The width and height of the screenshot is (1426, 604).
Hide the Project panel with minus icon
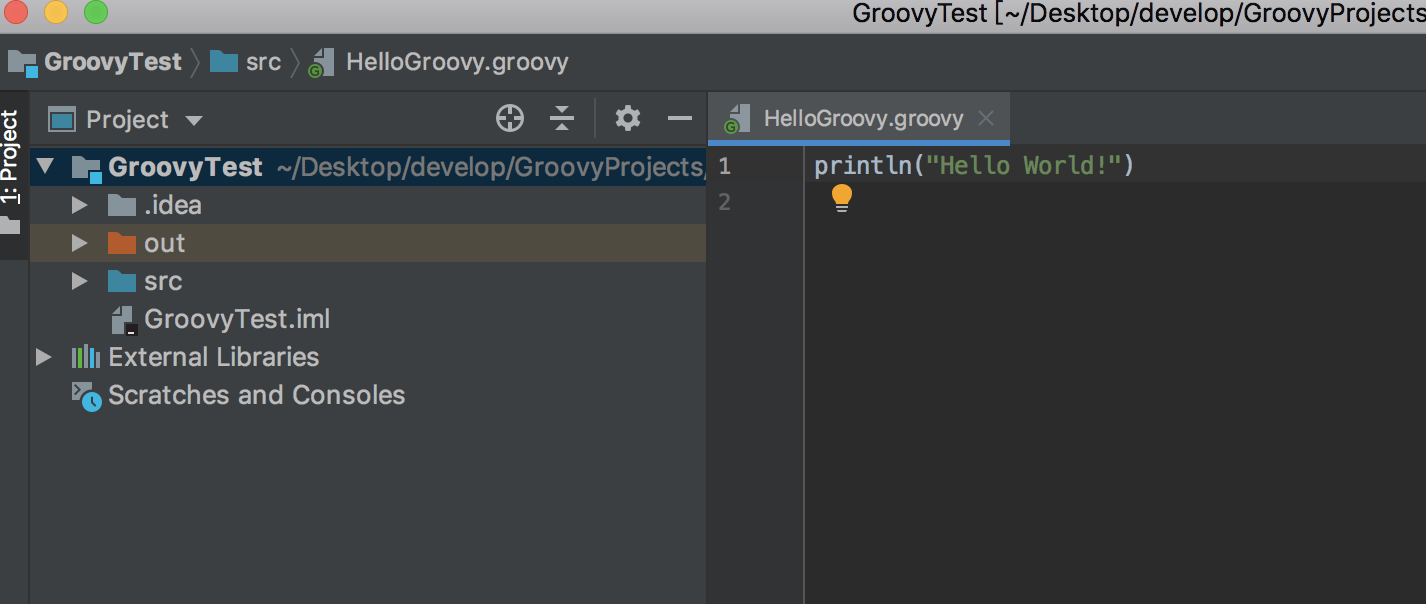pos(680,119)
